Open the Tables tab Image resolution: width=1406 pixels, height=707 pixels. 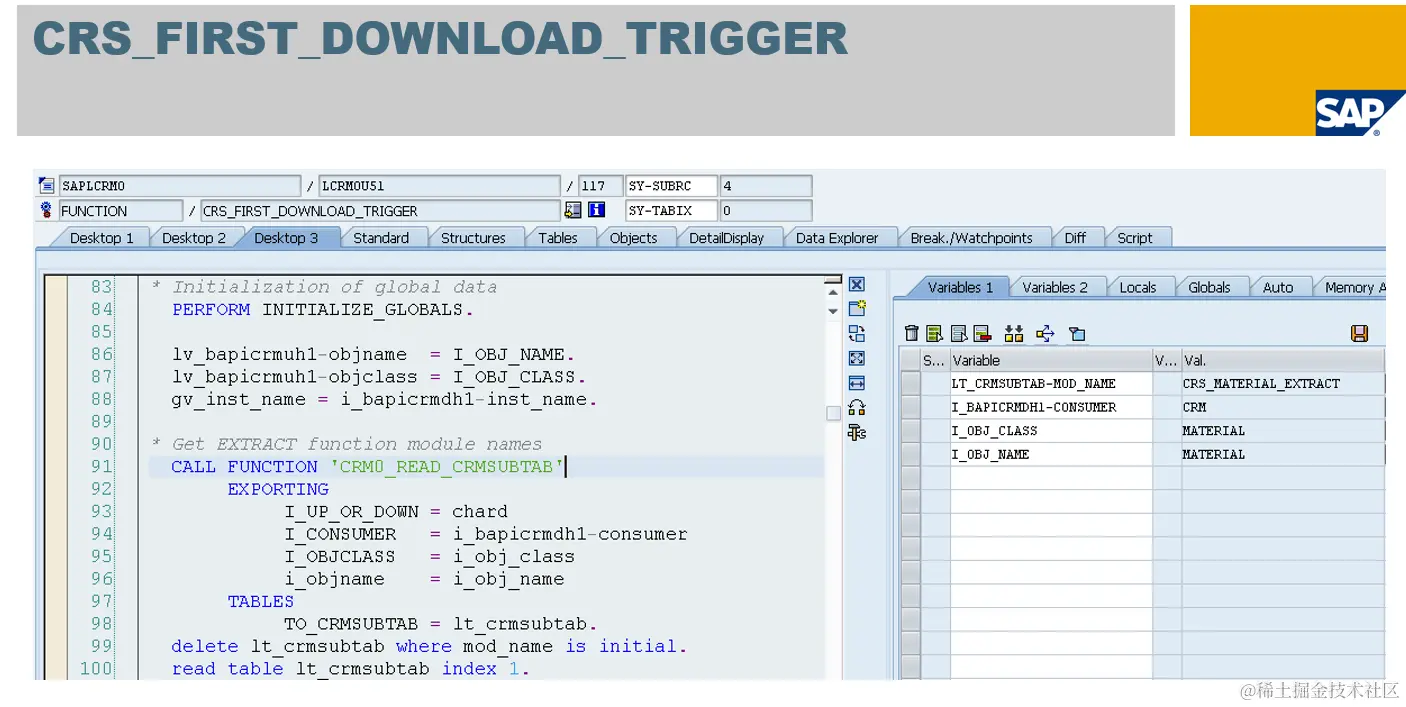pos(558,238)
